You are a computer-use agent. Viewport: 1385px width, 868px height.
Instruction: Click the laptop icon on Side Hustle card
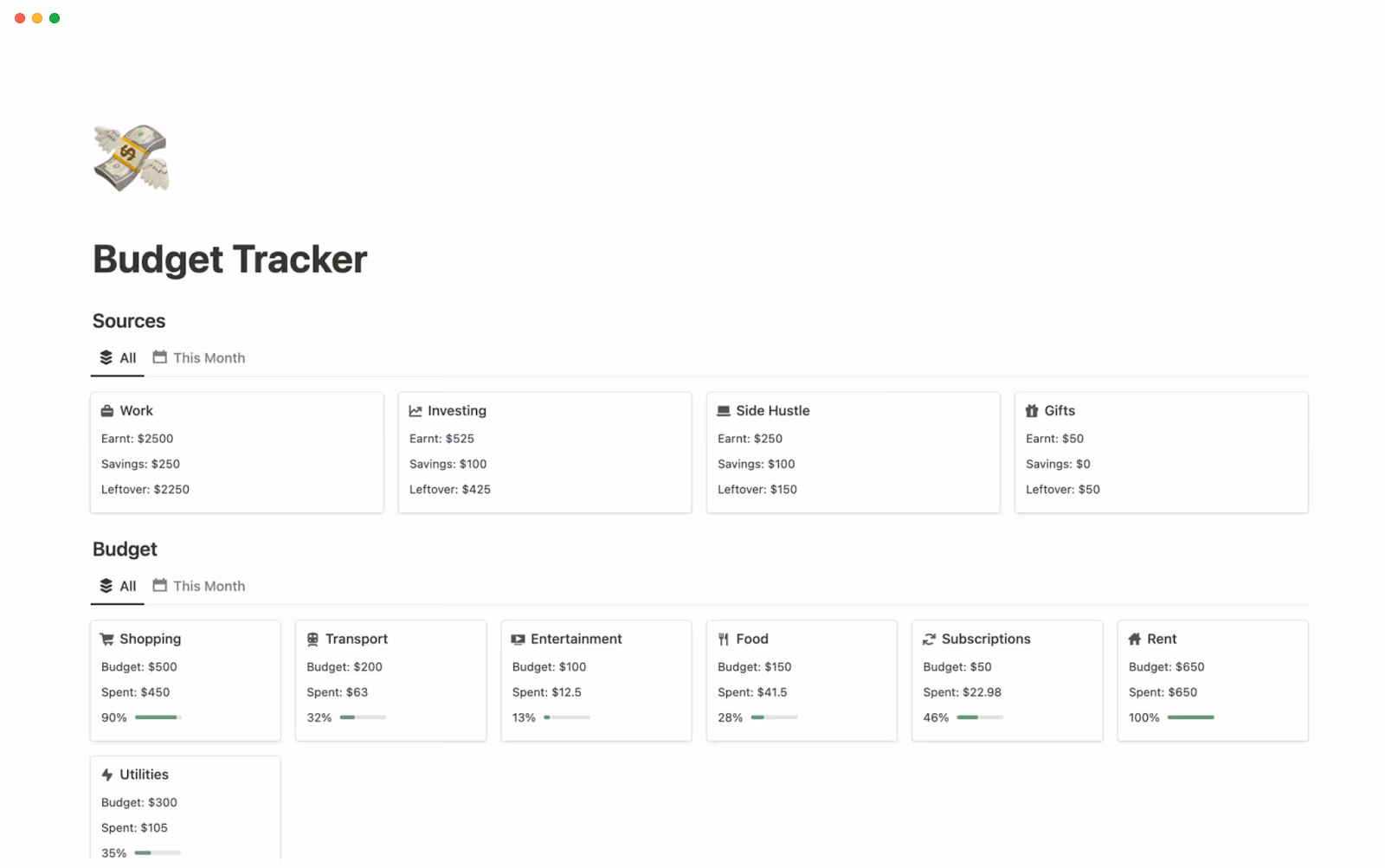(x=725, y=410)
